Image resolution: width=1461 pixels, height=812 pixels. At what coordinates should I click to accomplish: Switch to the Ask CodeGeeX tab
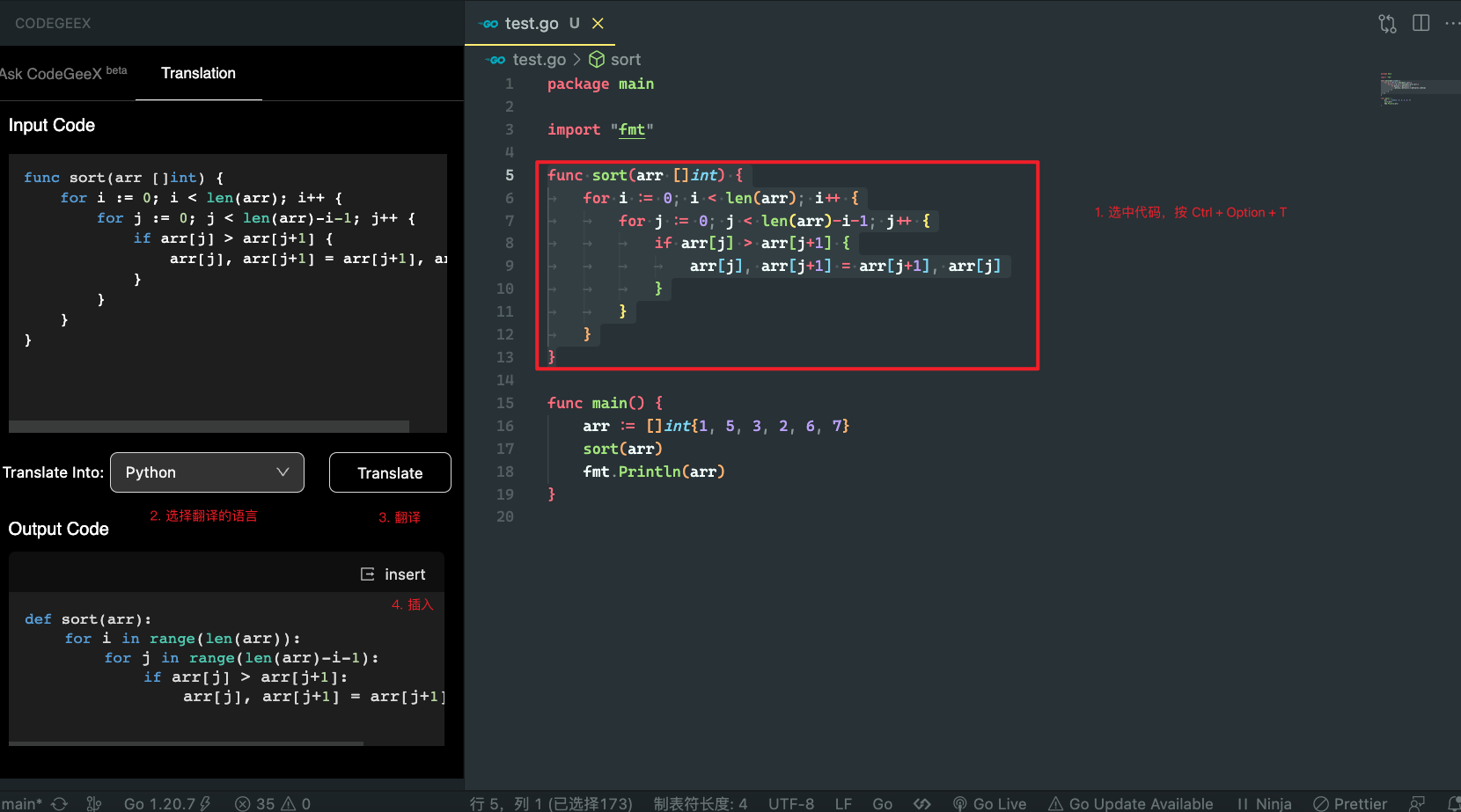(63, 73)
